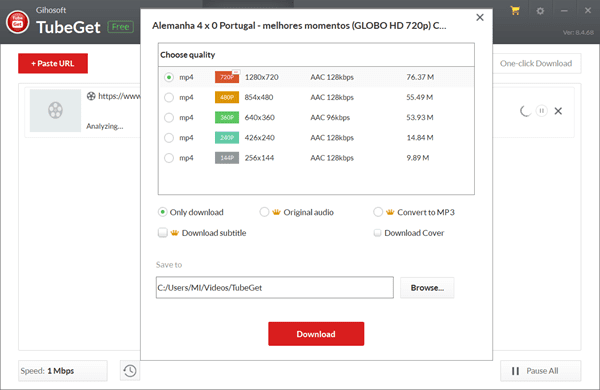Choose the Only download option
600x390 pixels.
(163, 212)
